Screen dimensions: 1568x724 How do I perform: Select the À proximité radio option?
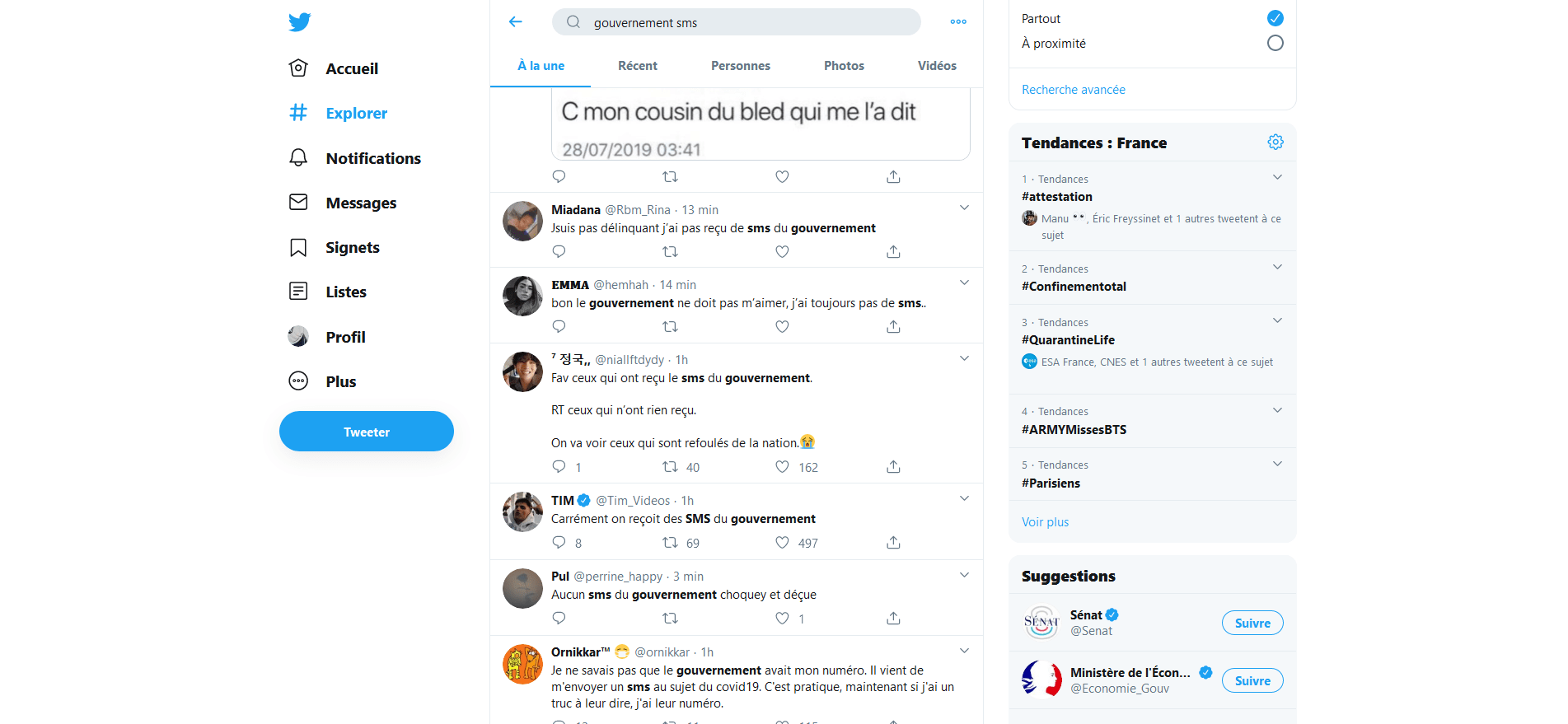tap(1275, 43)
